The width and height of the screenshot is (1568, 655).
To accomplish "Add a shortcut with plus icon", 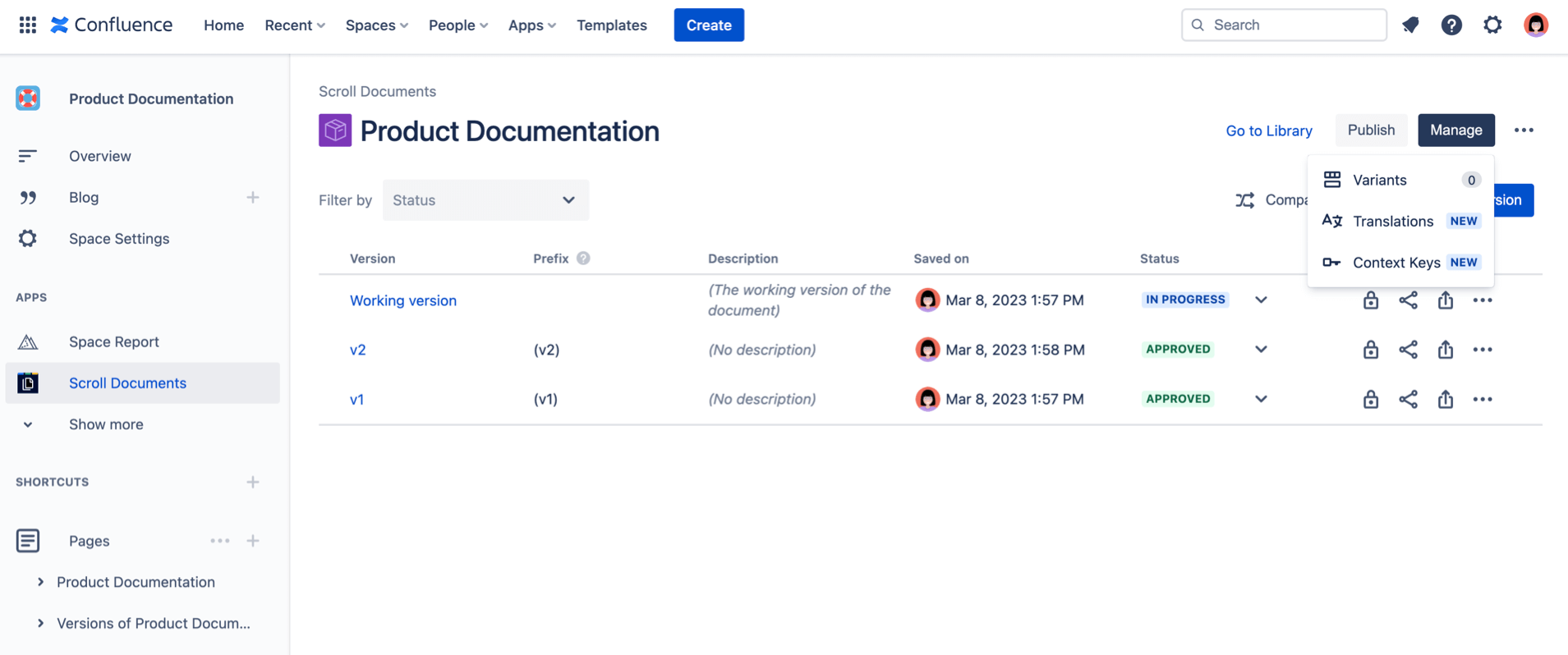I will coord(253,482).
